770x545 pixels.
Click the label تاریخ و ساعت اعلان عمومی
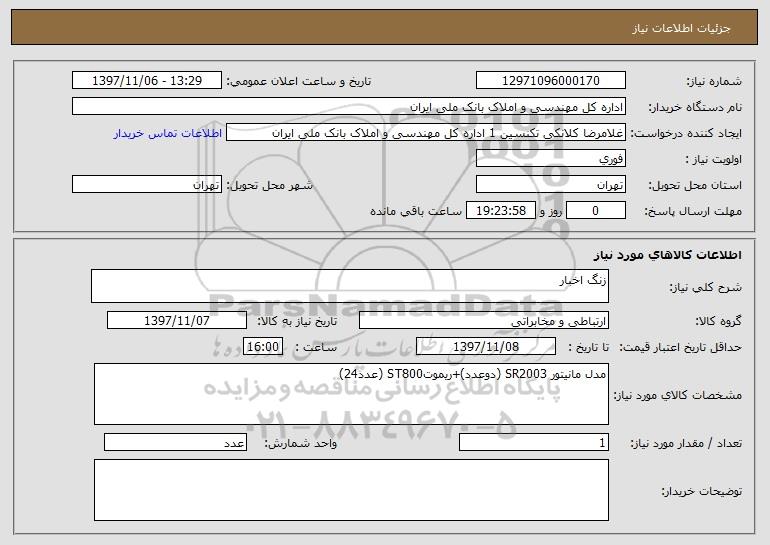[x=298, y=82]
